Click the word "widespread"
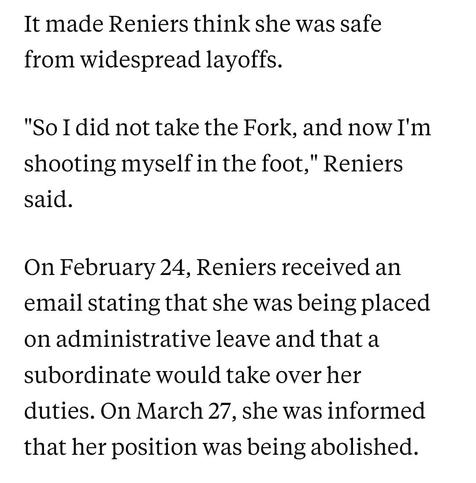The width and height of the screenshot is (476, 483). click(x=140, y=60)
